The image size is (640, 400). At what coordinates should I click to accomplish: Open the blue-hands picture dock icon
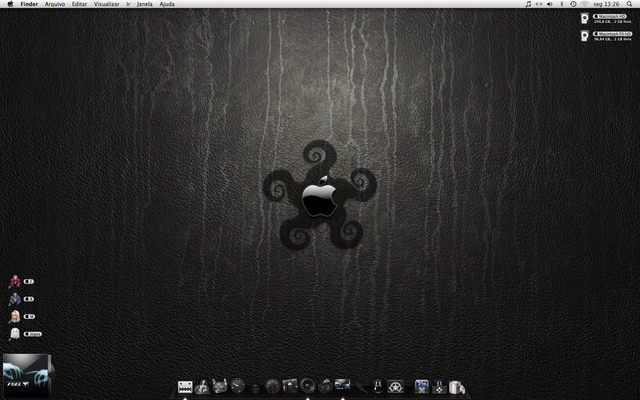tap(342, 385)
